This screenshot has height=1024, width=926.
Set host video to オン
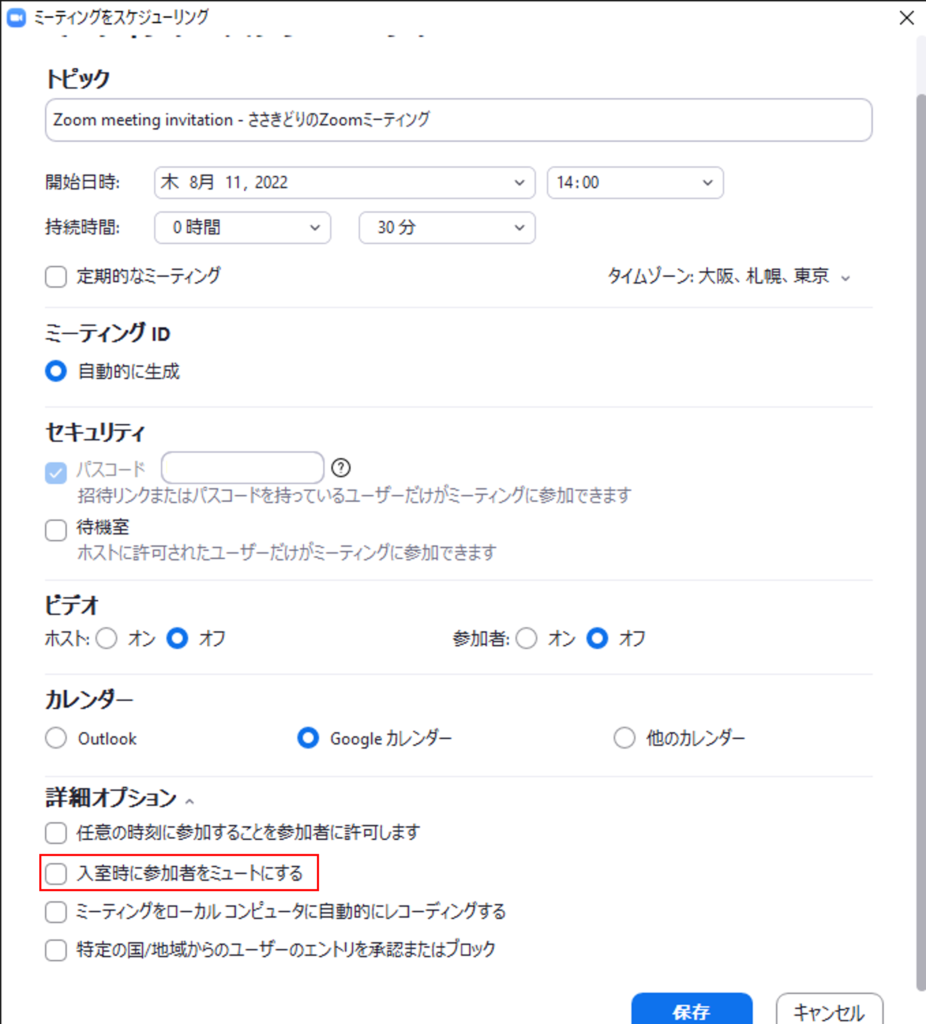point(107,638)
